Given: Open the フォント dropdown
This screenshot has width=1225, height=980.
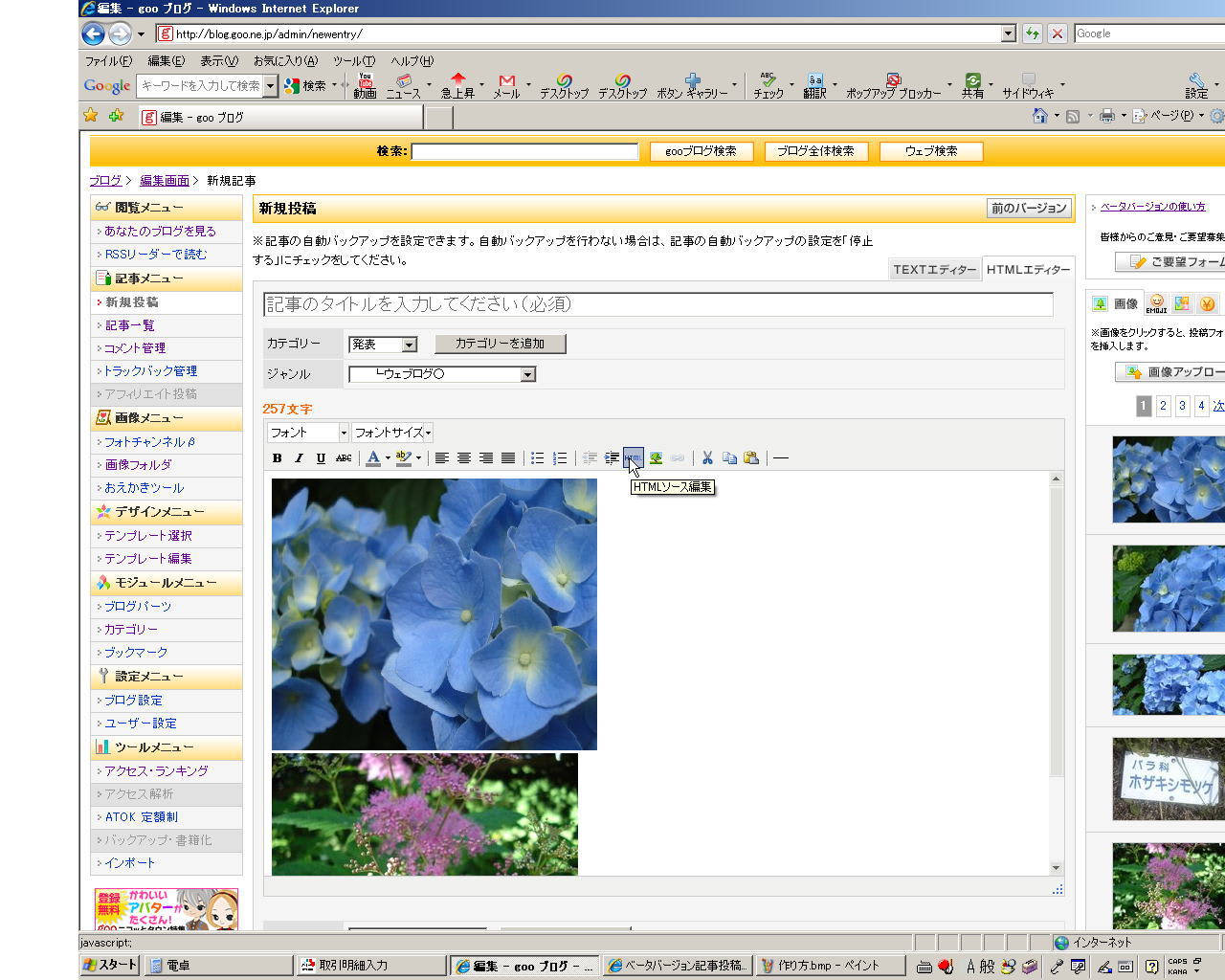Looking at the screenshot, I should tap(307, 433).
